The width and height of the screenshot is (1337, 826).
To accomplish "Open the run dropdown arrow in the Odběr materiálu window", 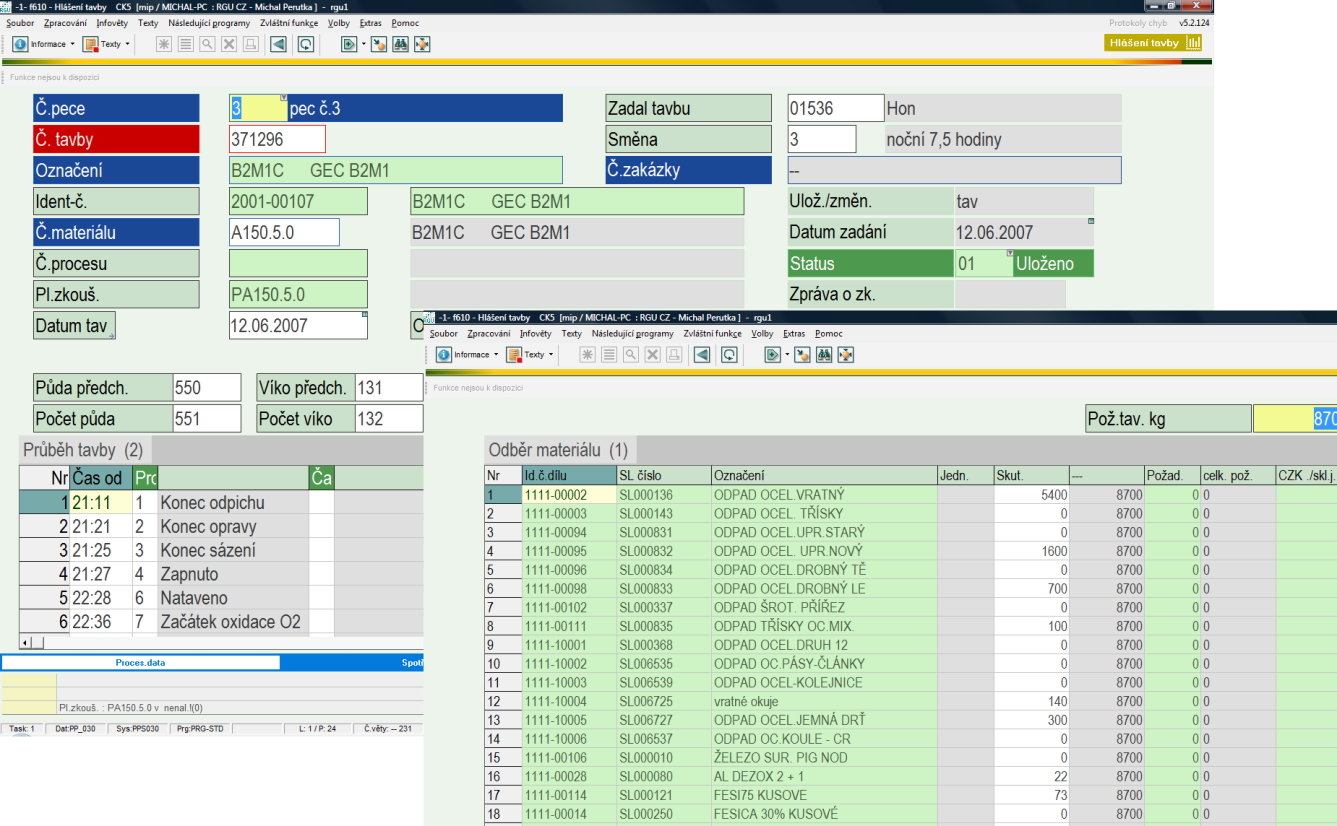I will tap(788, 354).
